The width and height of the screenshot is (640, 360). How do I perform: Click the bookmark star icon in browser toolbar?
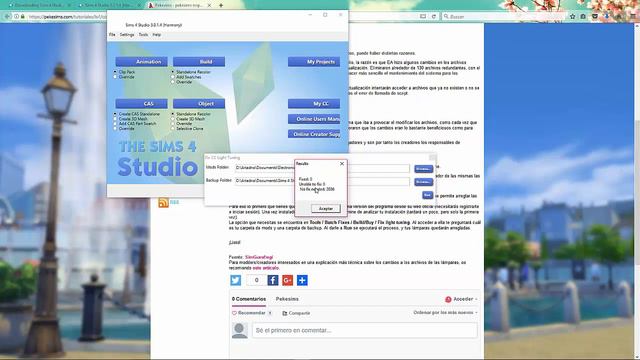[572, 16]
